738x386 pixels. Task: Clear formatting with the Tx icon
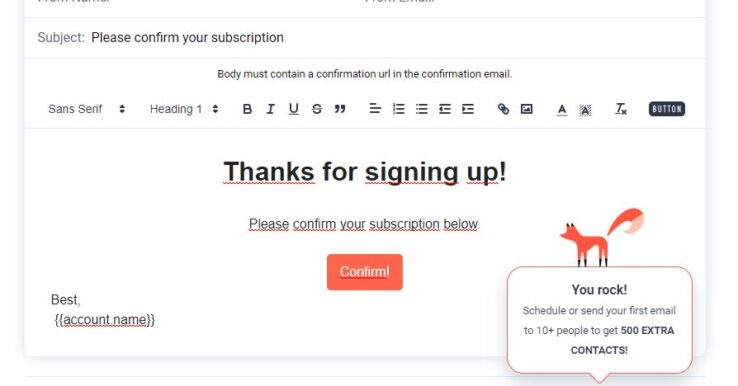coord(620,109)
